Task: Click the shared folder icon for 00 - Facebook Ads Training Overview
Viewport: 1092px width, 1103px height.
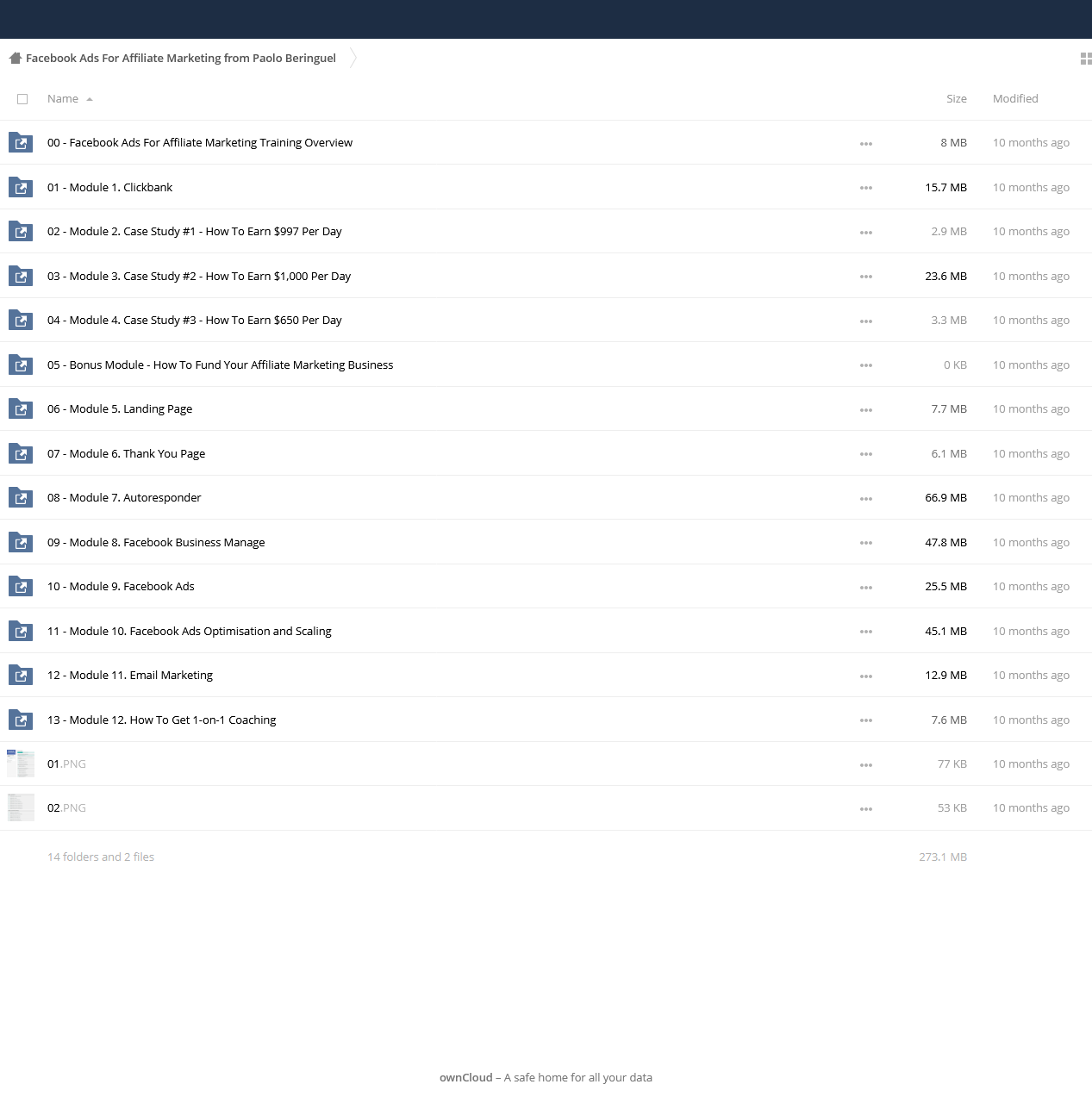Action: (x=21, y=143)
